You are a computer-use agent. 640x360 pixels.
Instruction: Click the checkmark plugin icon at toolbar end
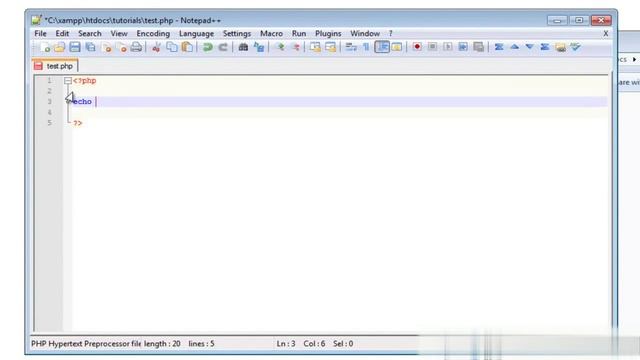576,47
